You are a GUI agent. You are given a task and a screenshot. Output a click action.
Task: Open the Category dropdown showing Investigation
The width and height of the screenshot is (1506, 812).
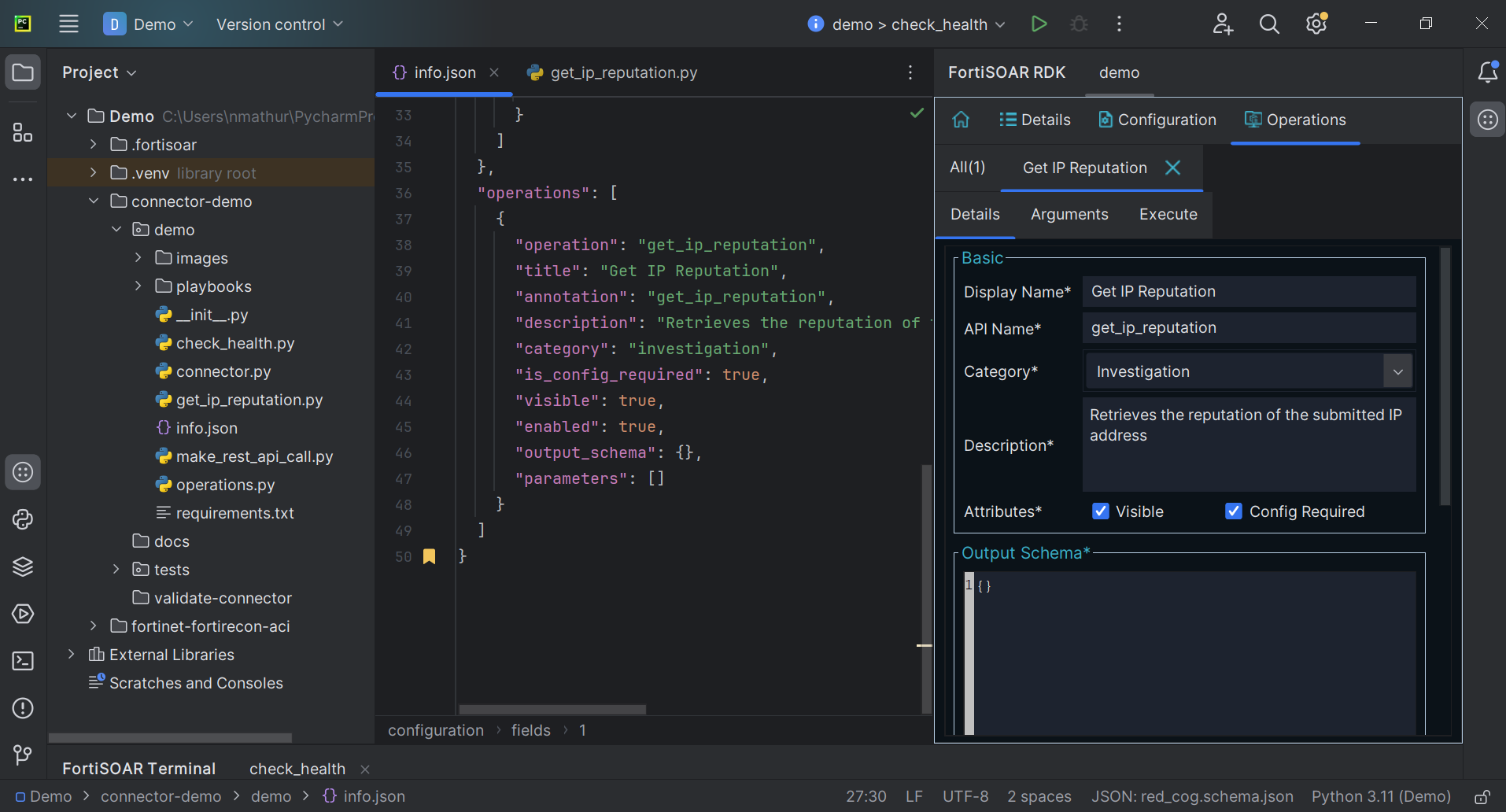click(1397, 371)
